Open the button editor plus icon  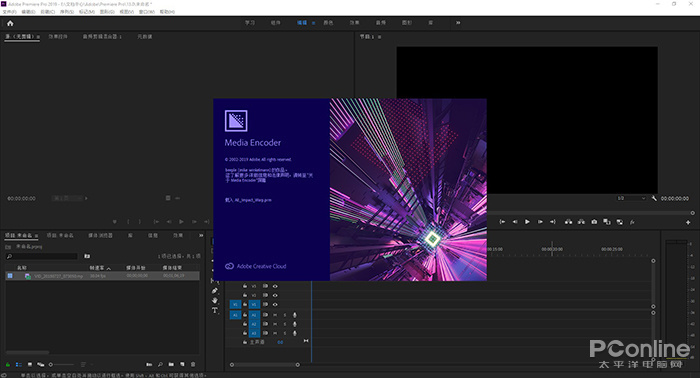click(x=688, y=222)
